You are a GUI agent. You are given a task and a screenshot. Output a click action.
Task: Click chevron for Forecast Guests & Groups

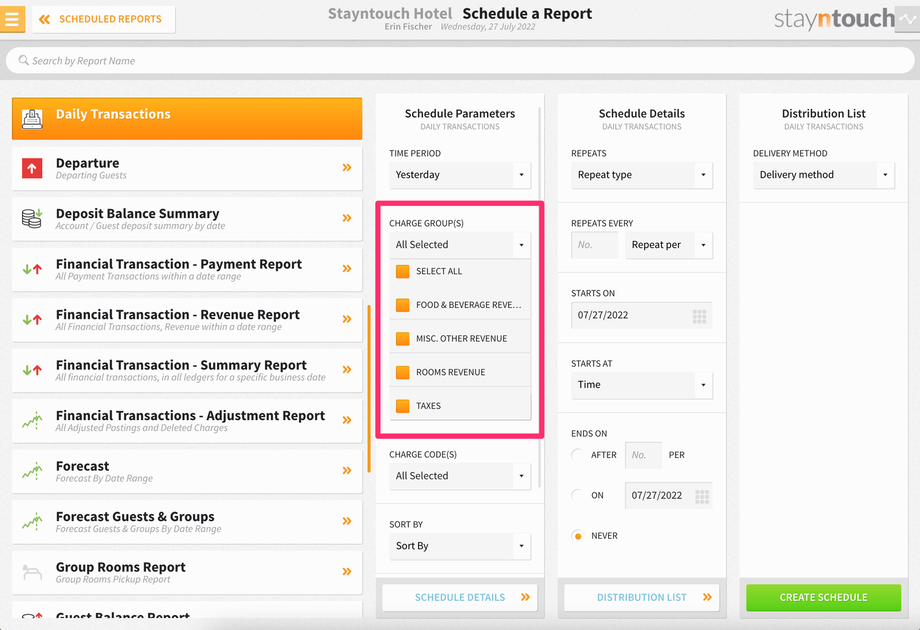pos(347,521)
